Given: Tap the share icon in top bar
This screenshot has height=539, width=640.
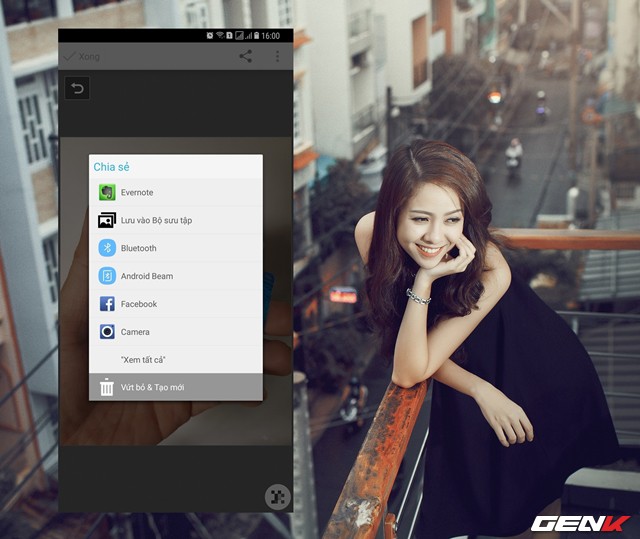Looking at the screenshot, I should [245, 56].
